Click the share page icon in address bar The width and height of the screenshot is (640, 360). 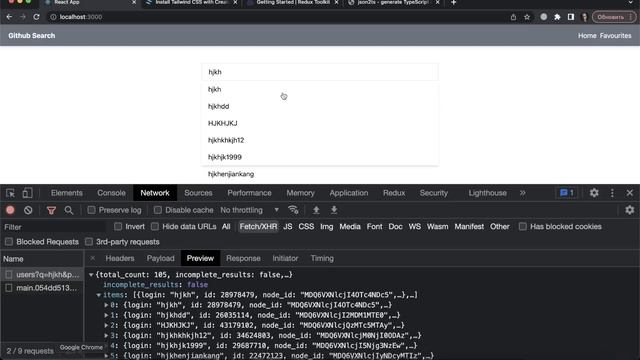513,17
